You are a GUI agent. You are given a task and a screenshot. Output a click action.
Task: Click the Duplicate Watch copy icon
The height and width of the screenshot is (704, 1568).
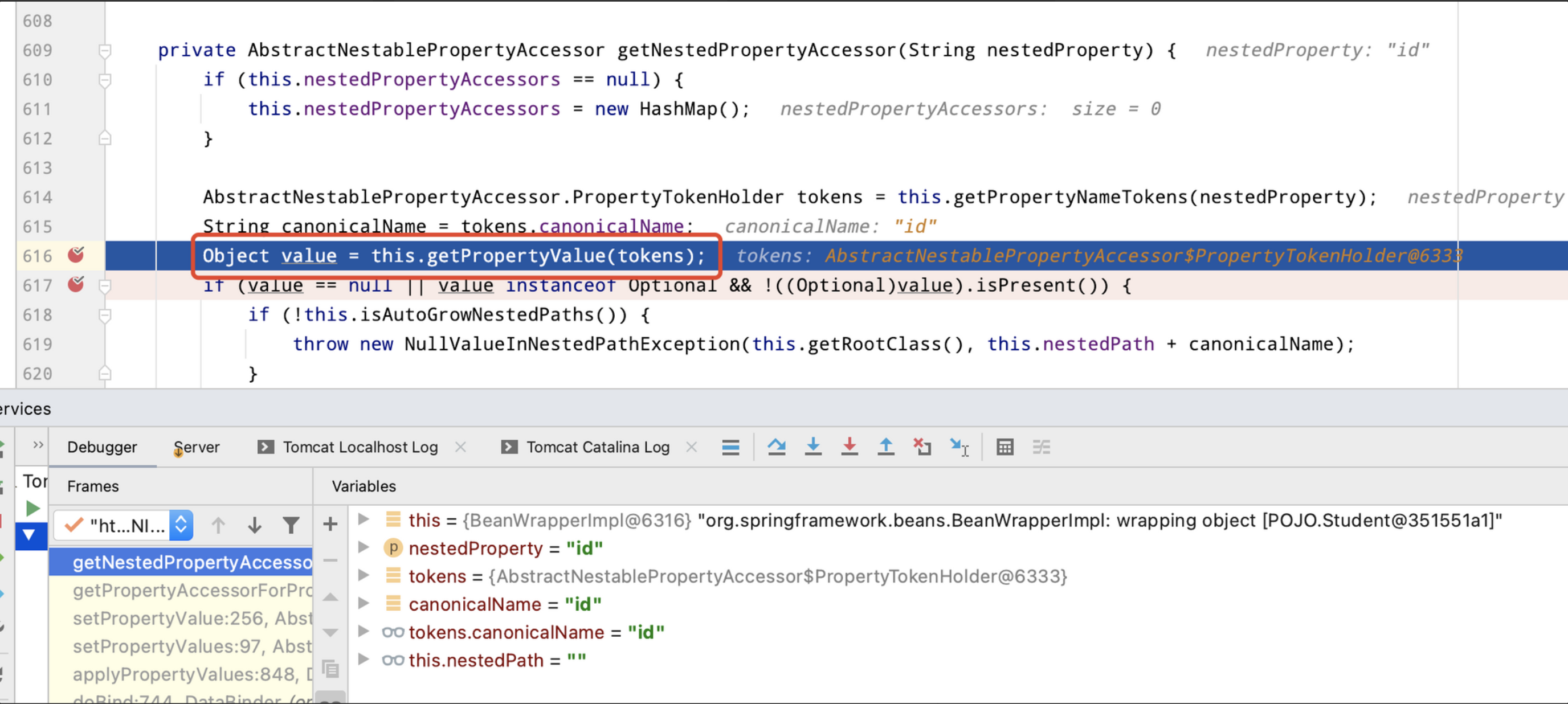(330, 669)
